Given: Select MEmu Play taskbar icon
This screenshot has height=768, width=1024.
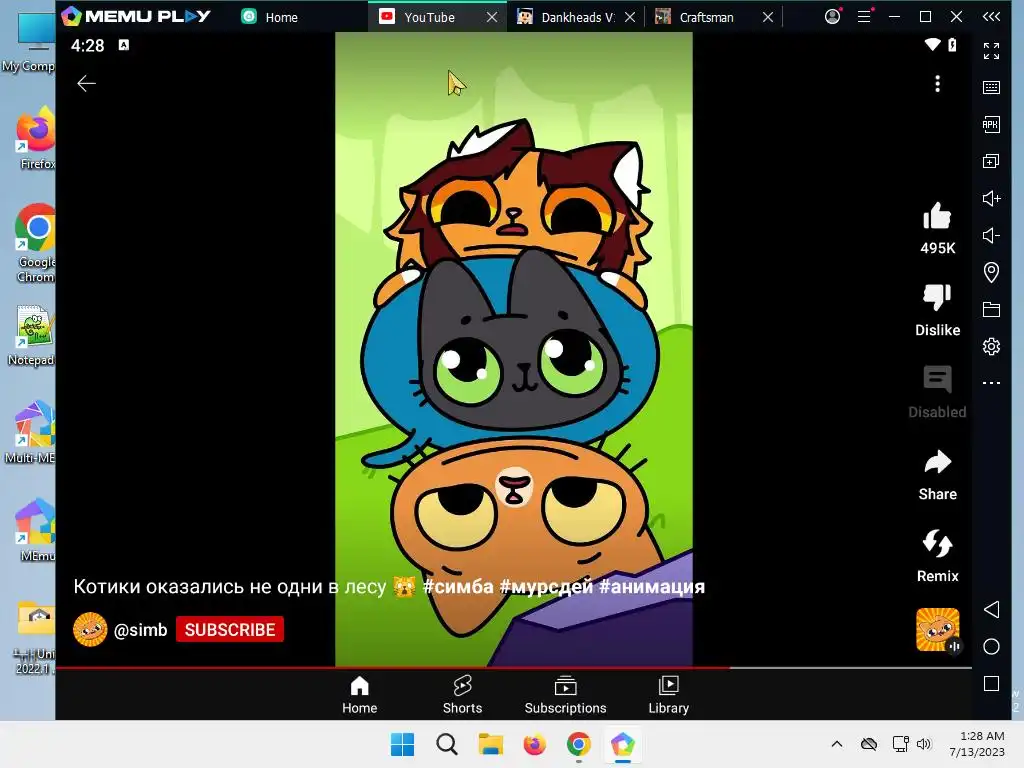Looking at the screenshot, I should click(622, 744).
